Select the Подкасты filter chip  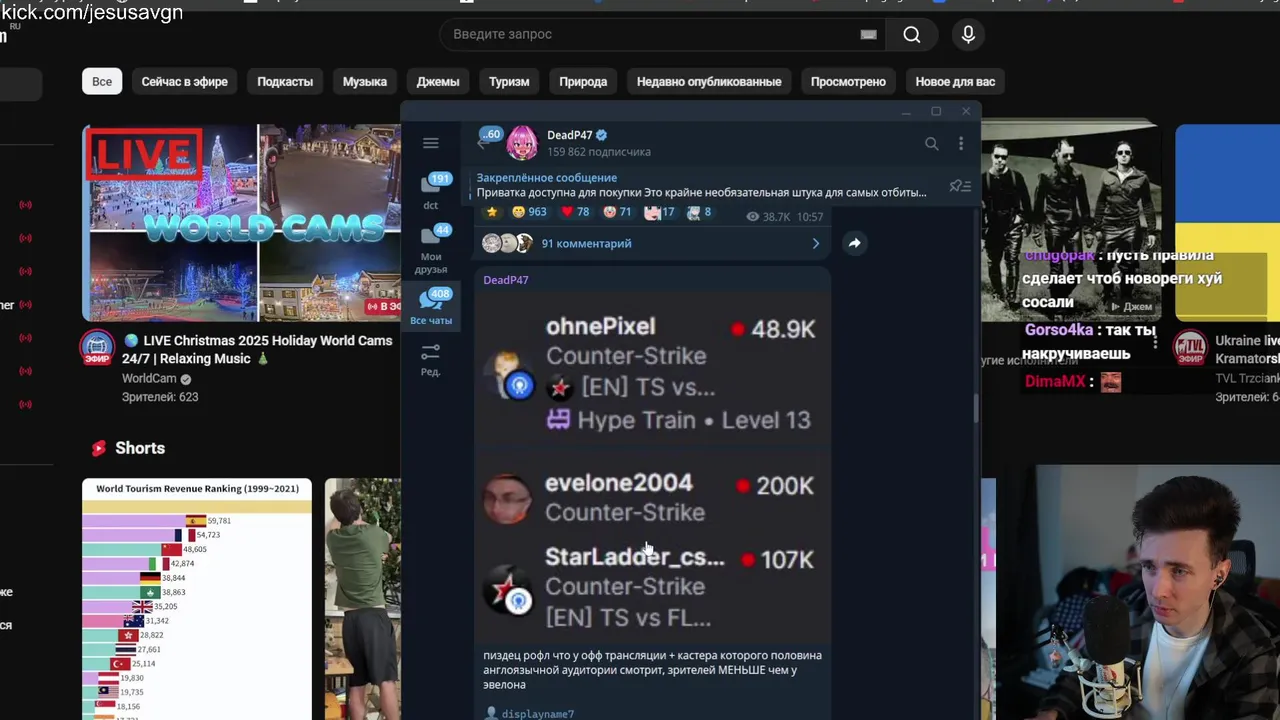(285, 81)
